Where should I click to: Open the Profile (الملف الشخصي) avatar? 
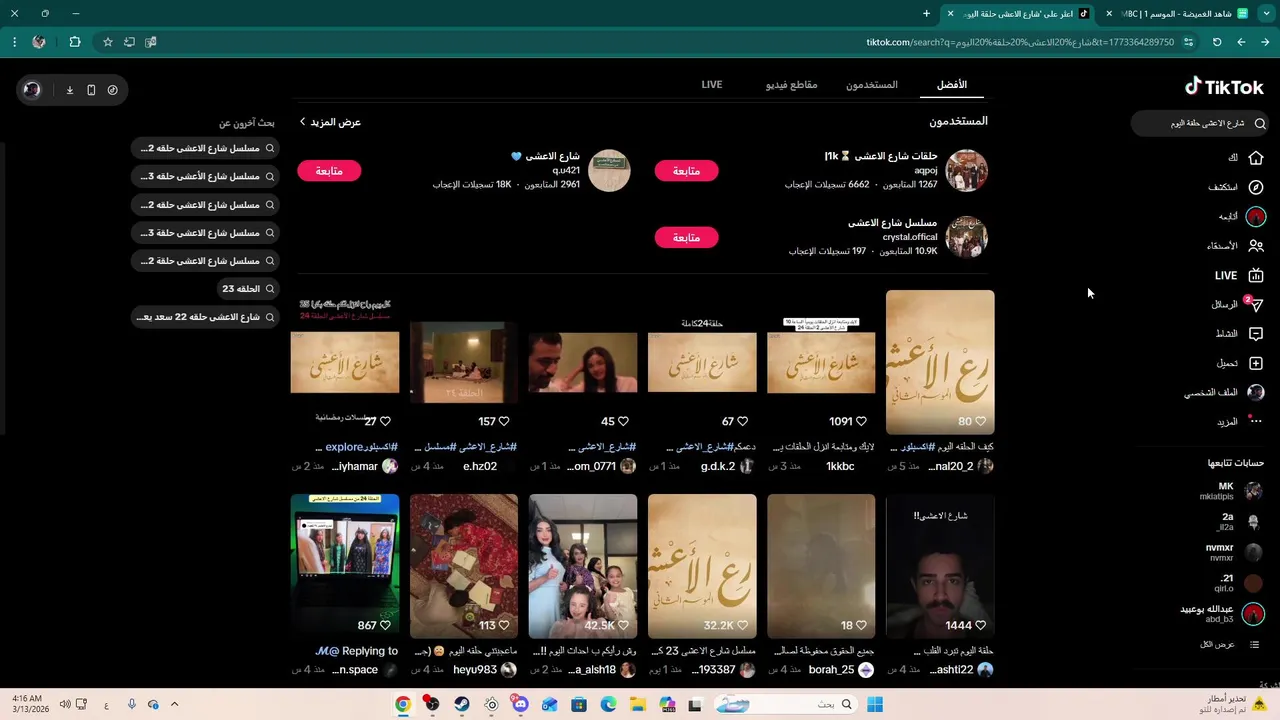1256,392
